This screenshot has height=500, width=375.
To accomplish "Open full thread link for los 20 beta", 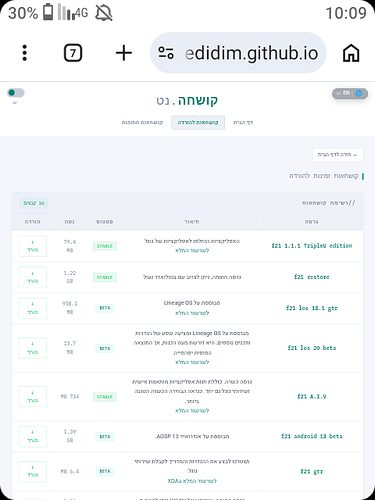I will point(192,362).
